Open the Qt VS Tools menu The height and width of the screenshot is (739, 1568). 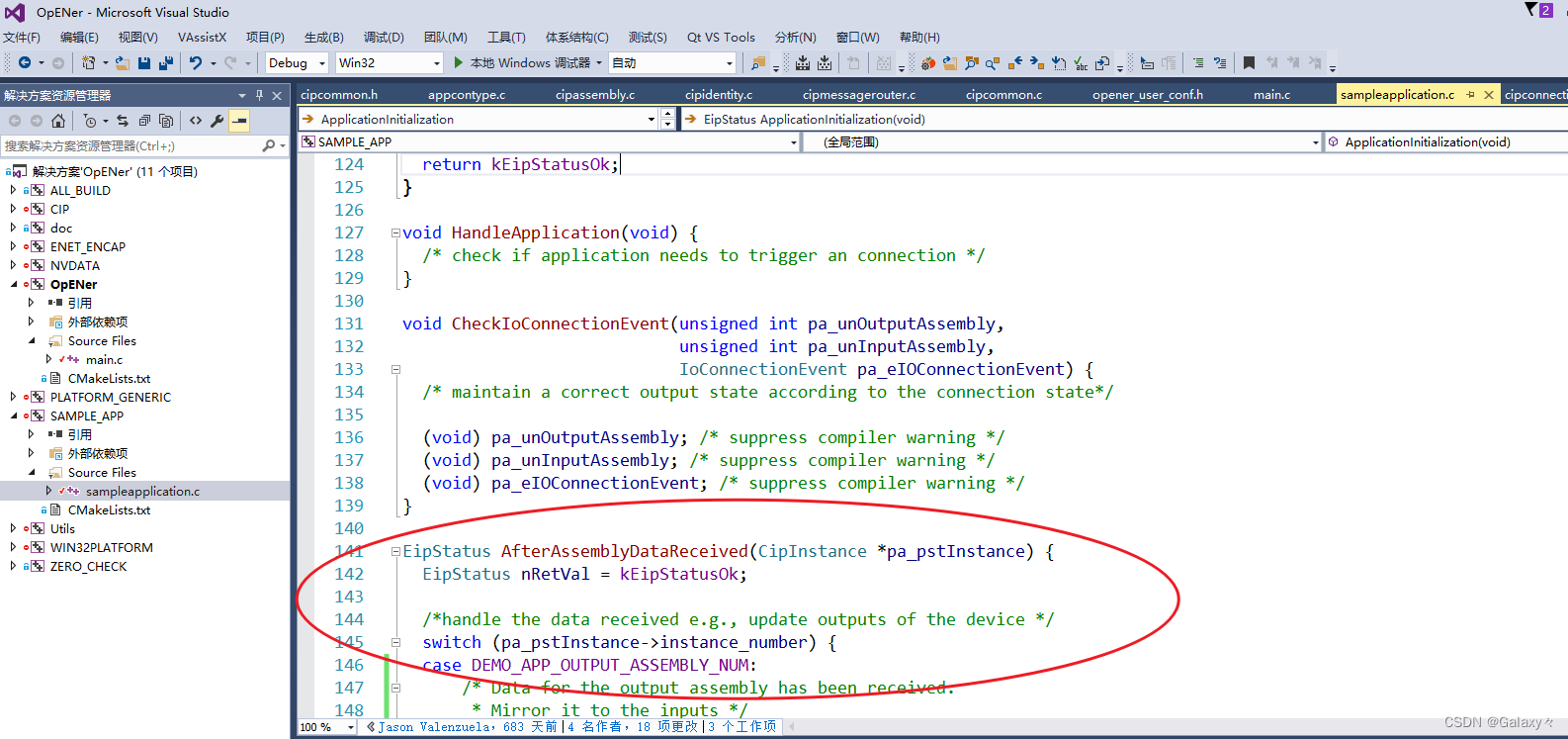[x=721, y=37]
